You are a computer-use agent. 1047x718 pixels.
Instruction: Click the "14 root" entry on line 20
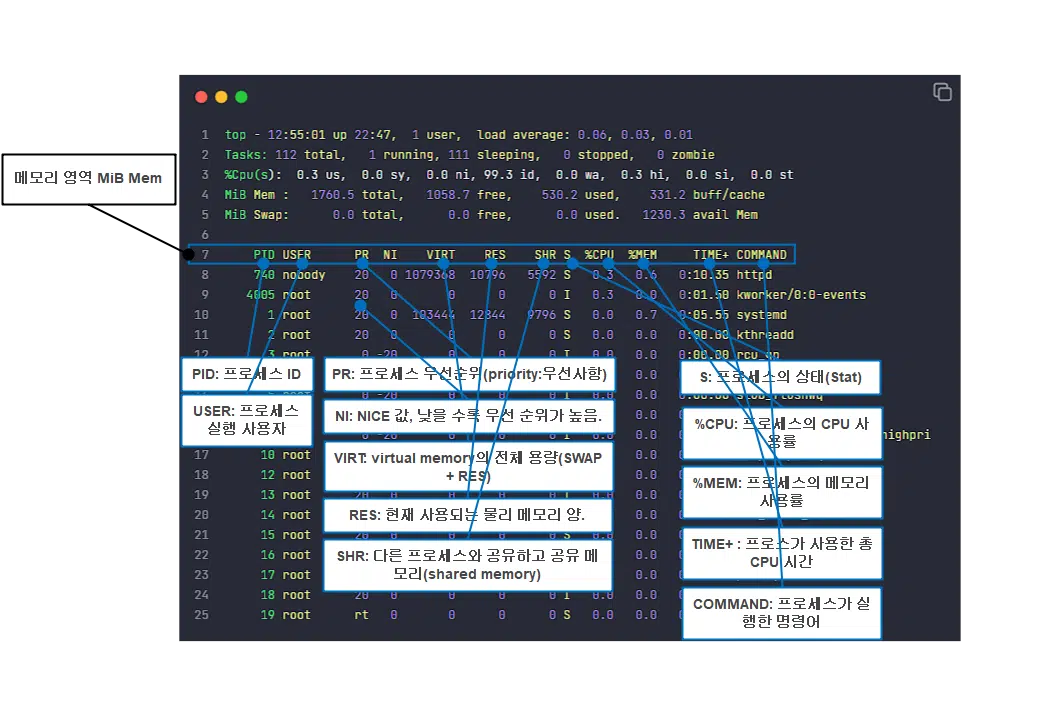[286, 516]
